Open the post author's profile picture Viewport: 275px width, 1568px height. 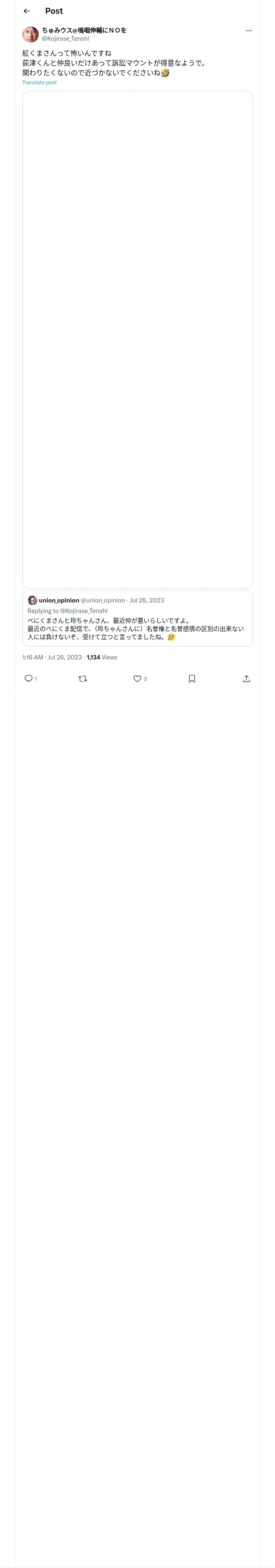(x=31, y=34)
